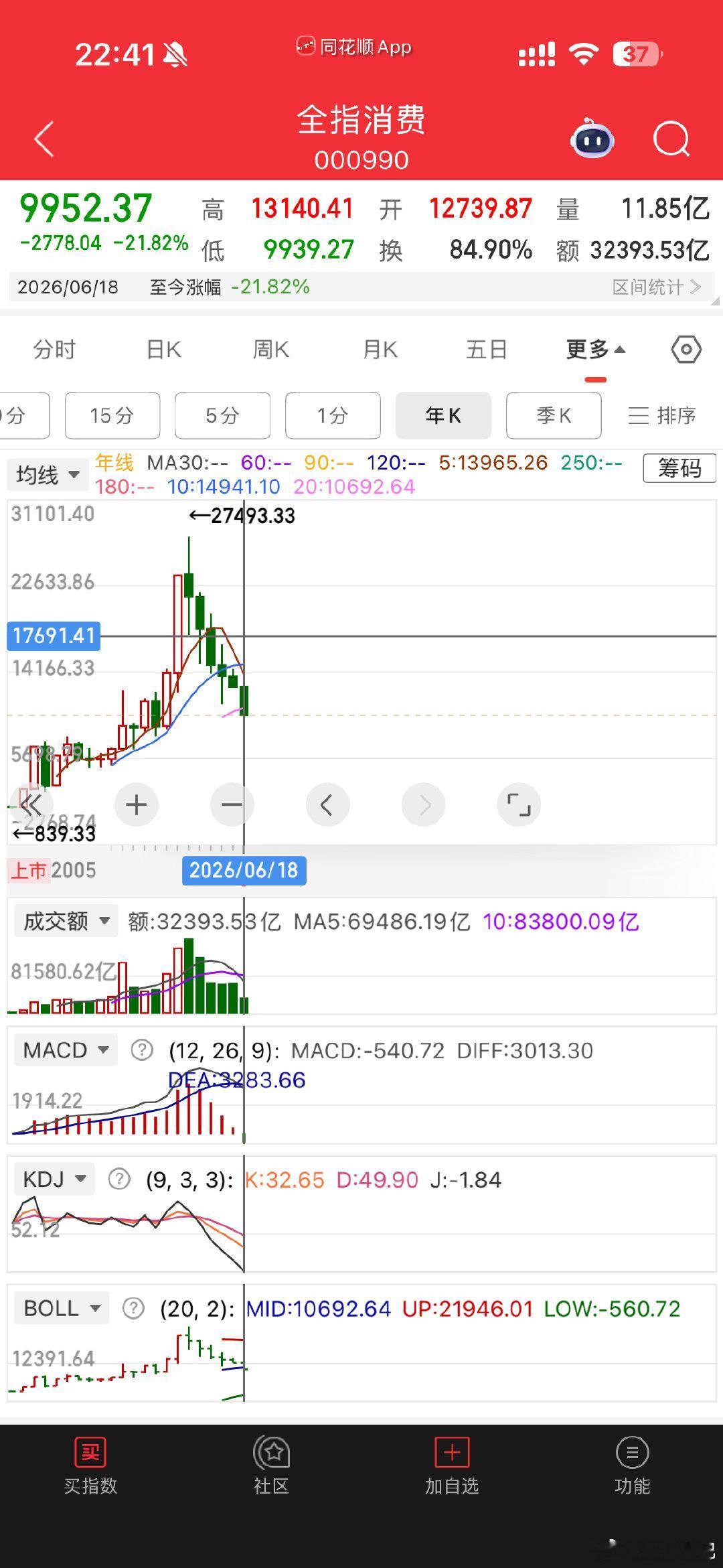723x1568 pixels.
Task: Open MACD help question mark
Action: [141, 1050]
